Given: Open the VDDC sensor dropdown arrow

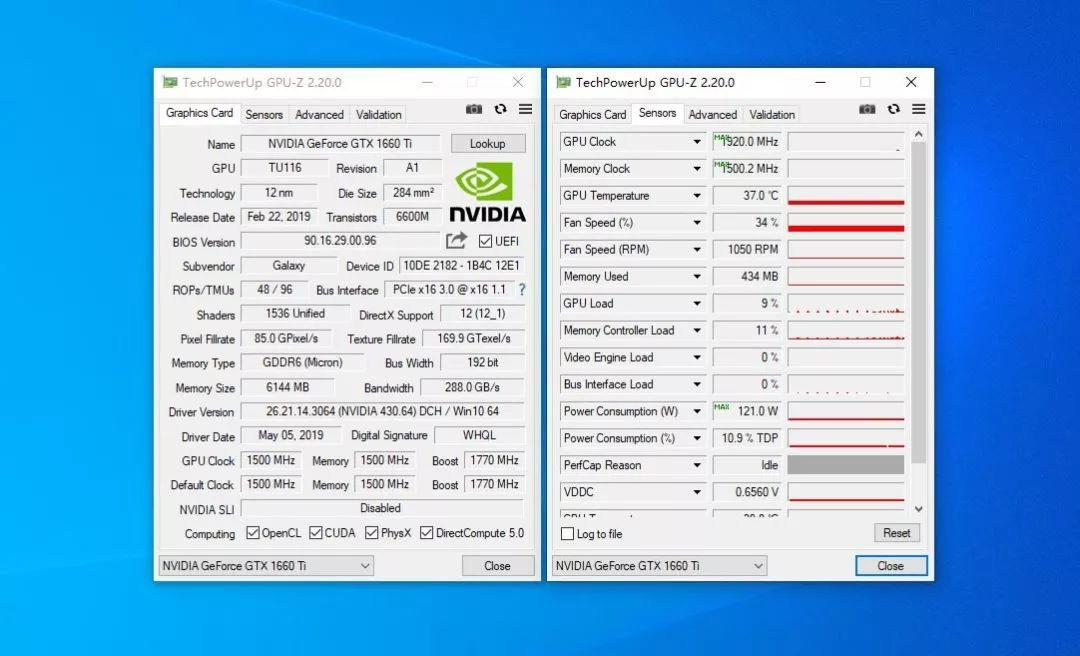Looking at the screenshot, I should (x=697, y=492).
